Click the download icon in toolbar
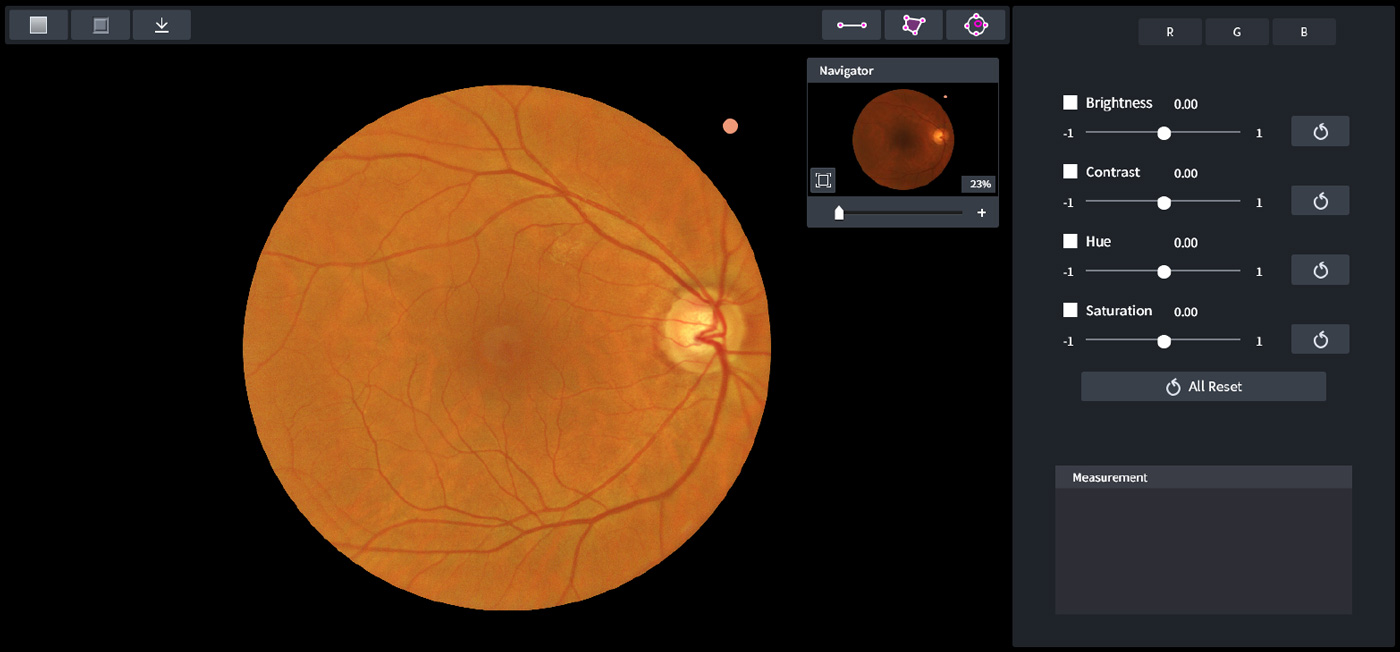Screen dimensions: 1400x652 pos(161,25)
